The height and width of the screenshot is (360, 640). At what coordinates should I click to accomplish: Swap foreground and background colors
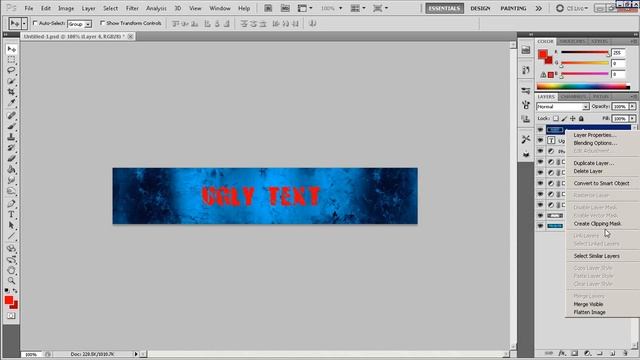[x=15, y=291]
